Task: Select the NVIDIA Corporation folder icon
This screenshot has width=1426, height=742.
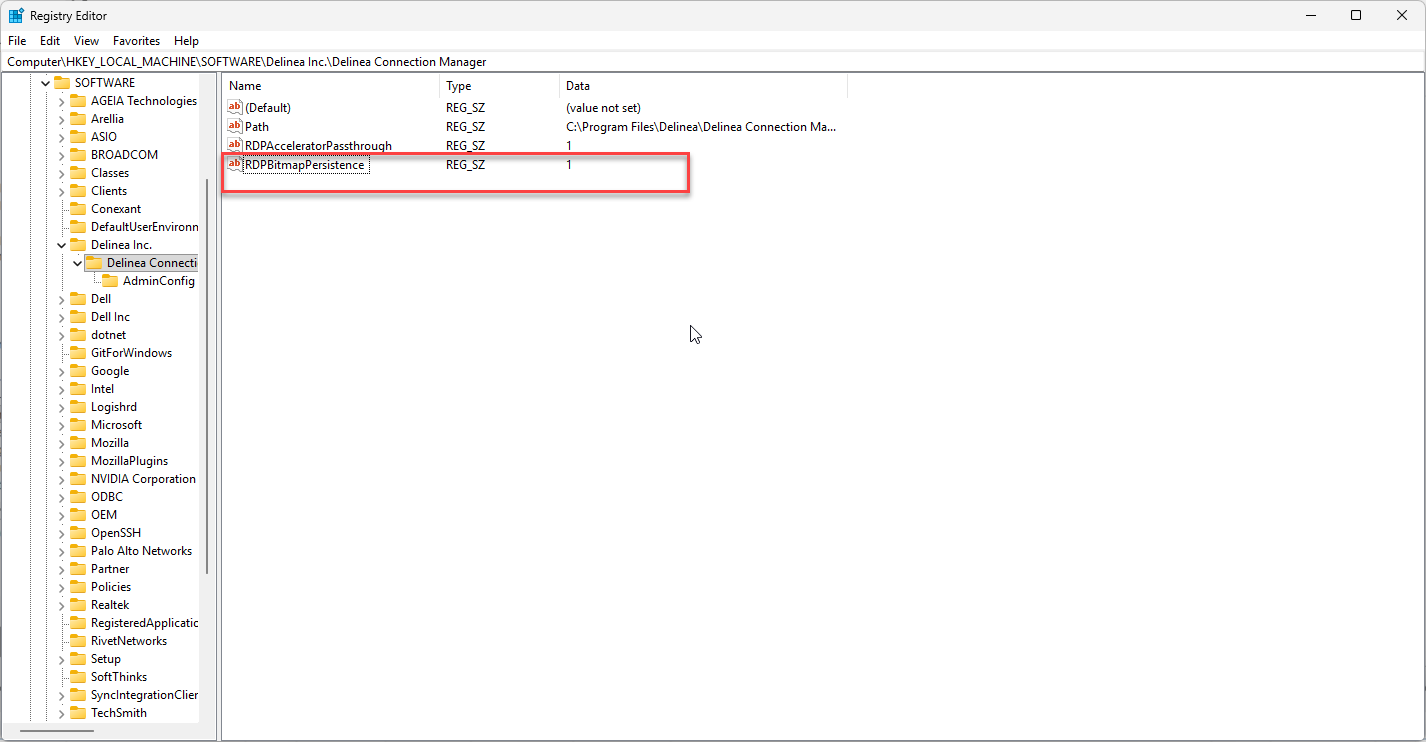Action: (x=78, y=479)
